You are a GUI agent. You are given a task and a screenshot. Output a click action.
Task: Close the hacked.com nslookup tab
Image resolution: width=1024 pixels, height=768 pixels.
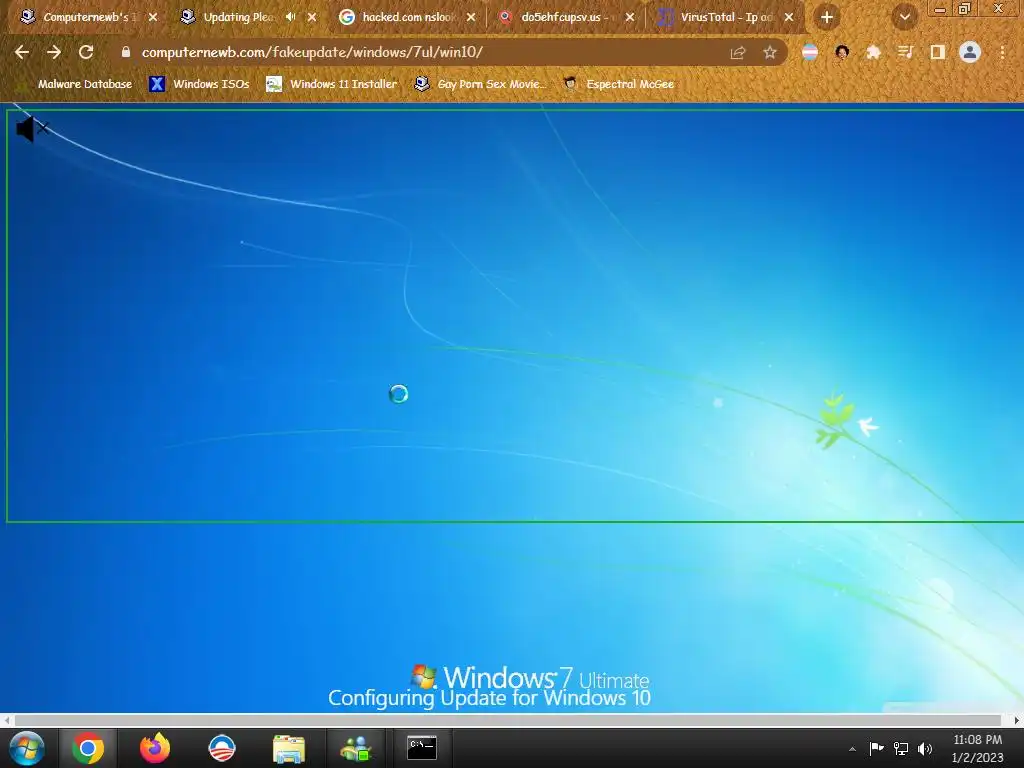pyautogui.click(x=471, y=17)
